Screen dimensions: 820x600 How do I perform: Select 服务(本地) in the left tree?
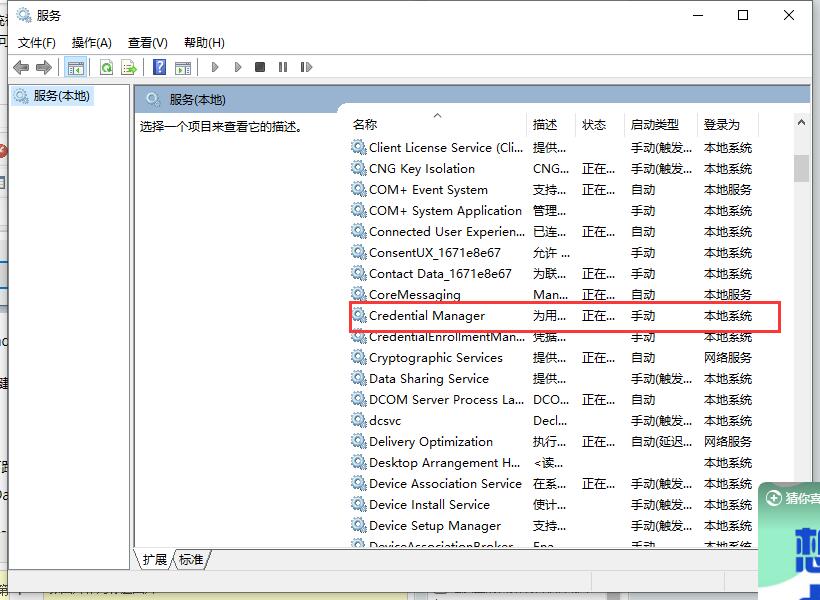click(52, 96)
